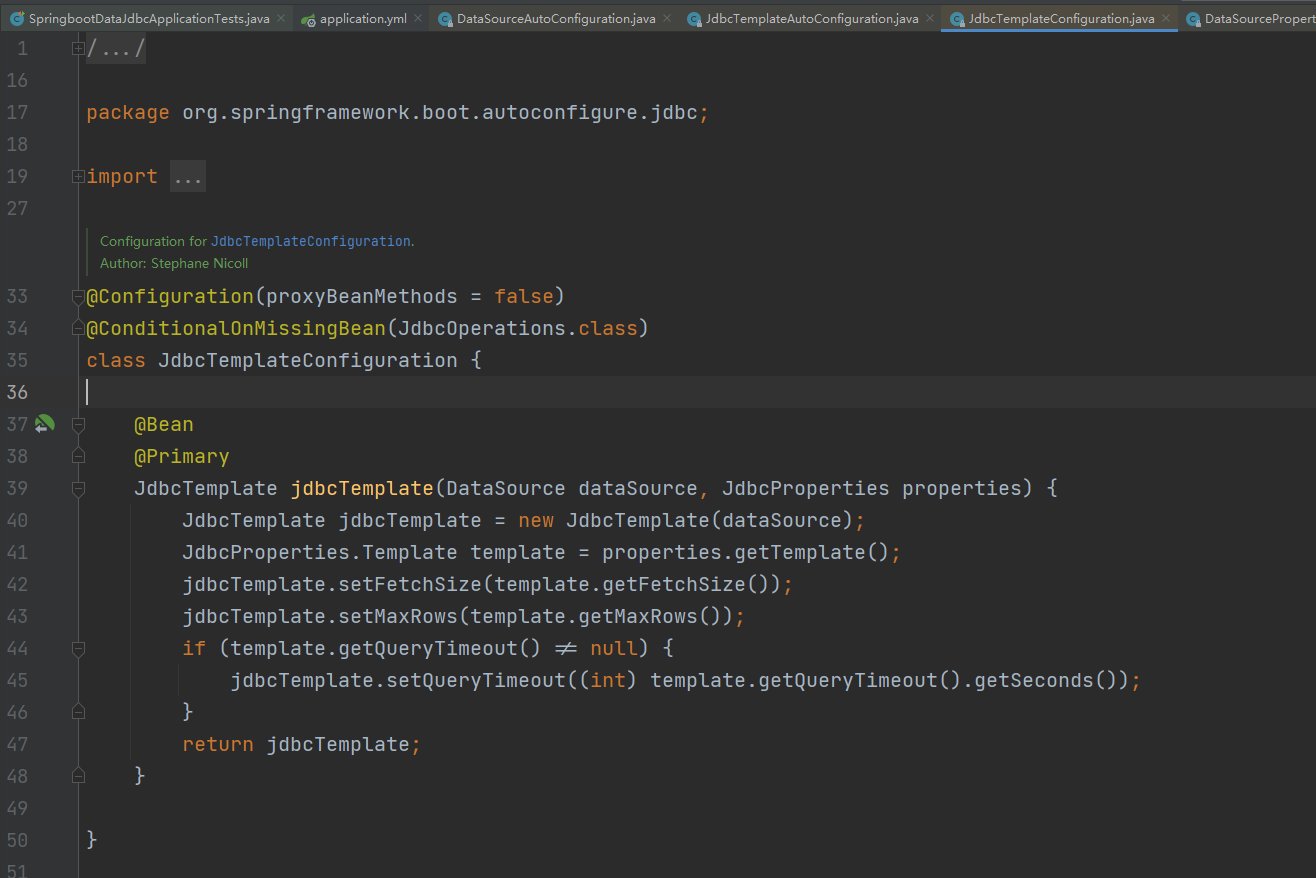Expand the folded imports on line 19

78,176
